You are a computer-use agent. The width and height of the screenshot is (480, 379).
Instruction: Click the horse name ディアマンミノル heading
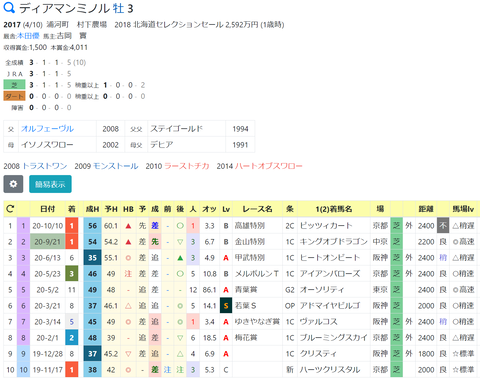click(x=64, y=8)
